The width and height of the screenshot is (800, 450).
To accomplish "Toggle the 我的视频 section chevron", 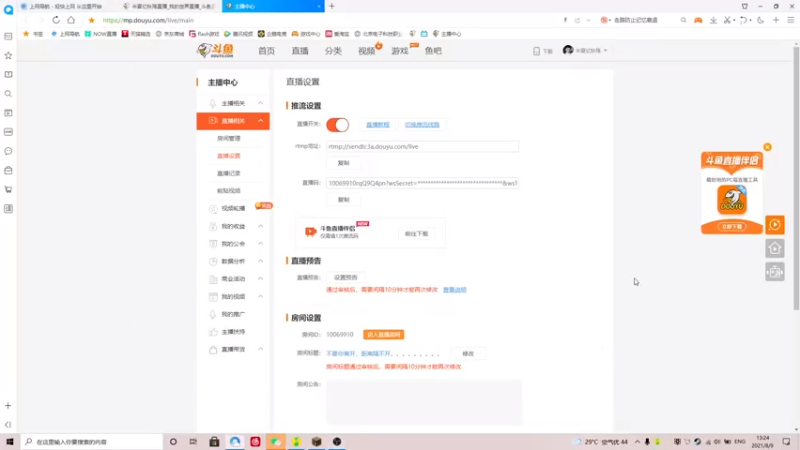I will point(260,296).
